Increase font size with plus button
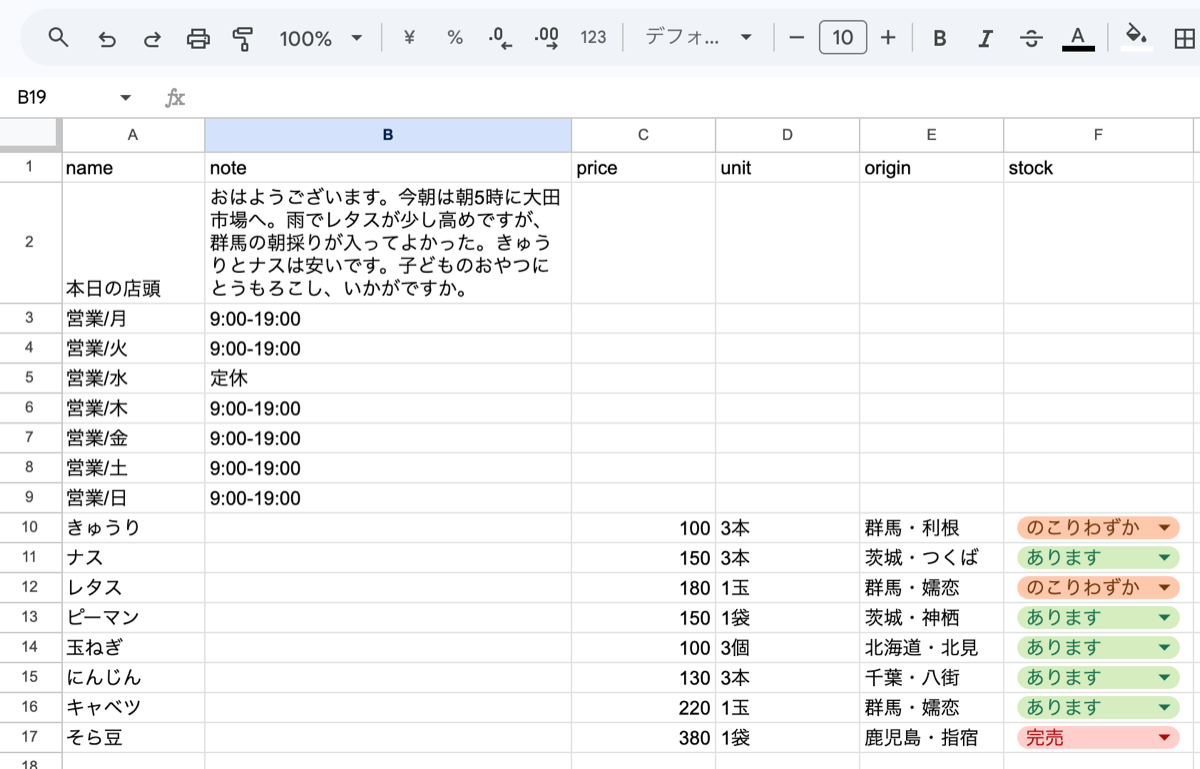Image resolution: width=1200 pixels, height=769 pixels. point(888,38)
